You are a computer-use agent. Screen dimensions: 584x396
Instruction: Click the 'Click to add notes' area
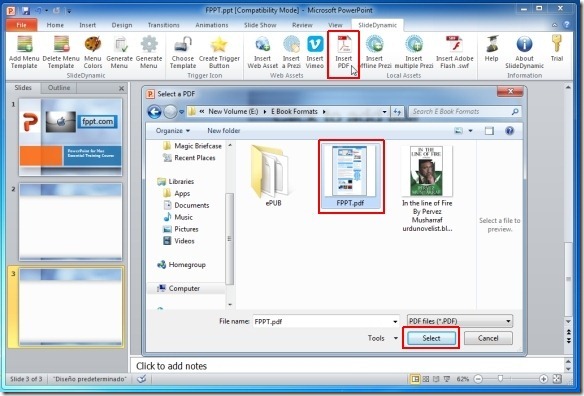point(347,366)
